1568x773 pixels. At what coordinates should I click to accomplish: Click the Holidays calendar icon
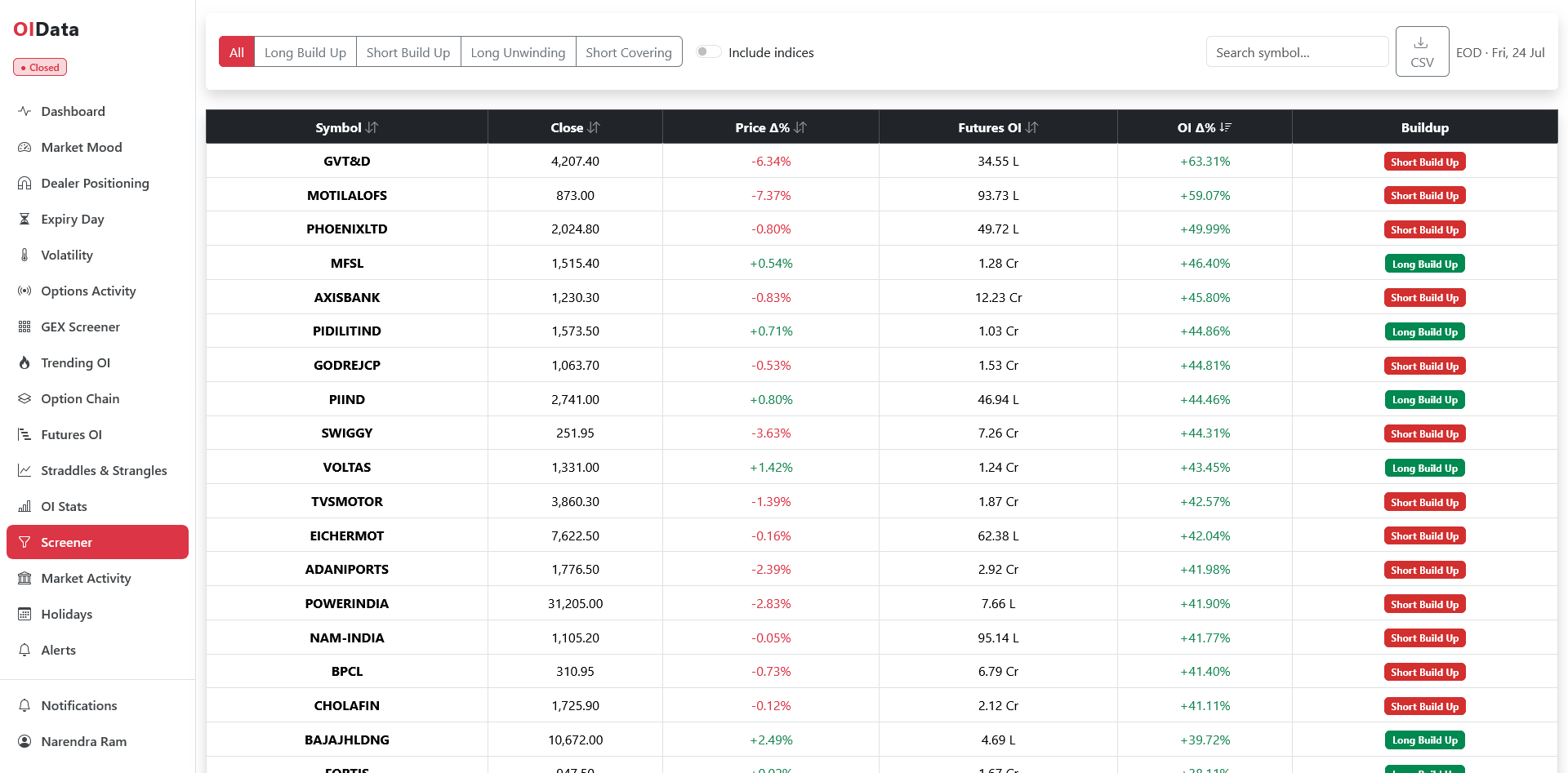tap(24, 614)
